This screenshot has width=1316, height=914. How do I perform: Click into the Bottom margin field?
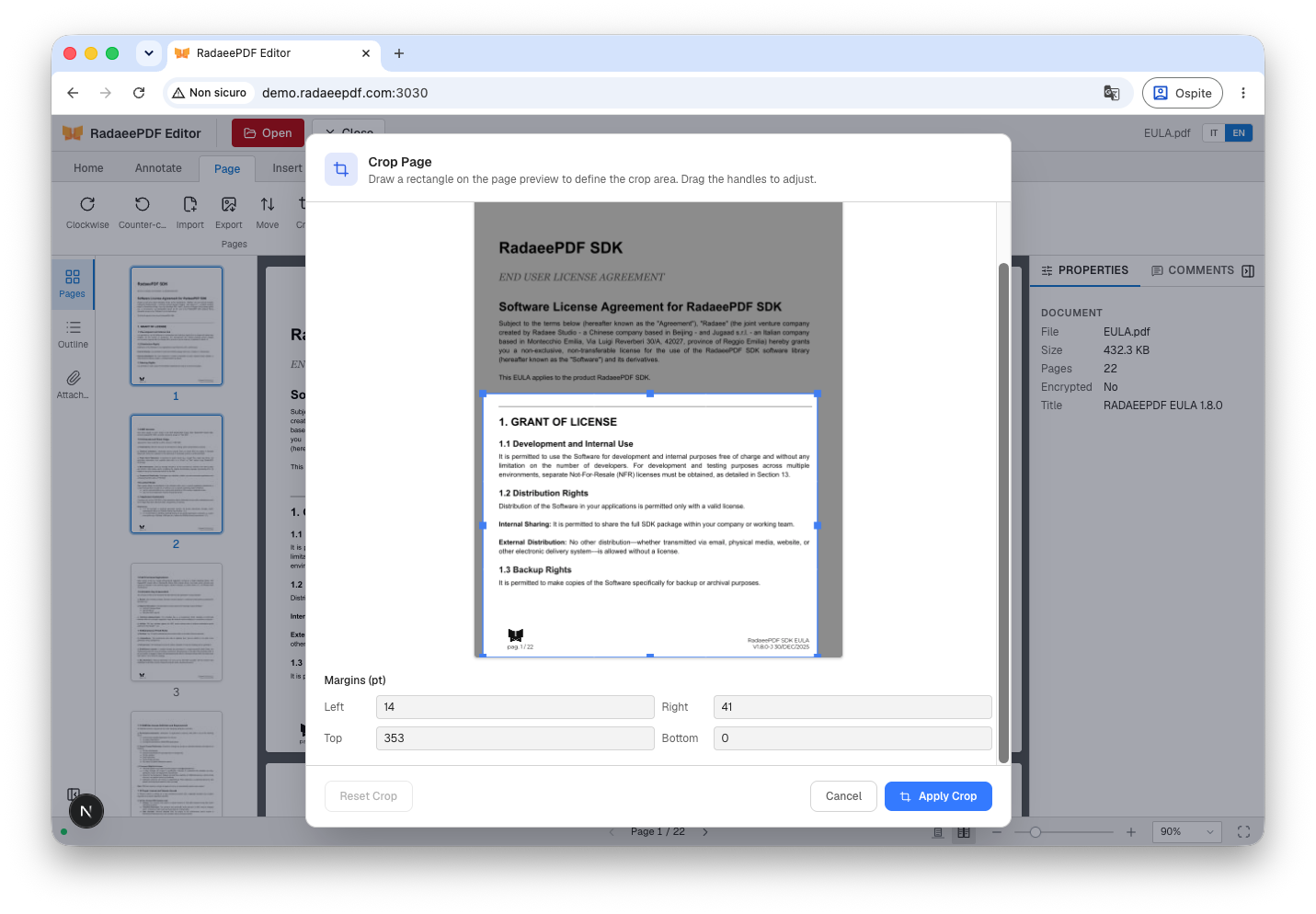pyautogui.click(x=853, y=738)
